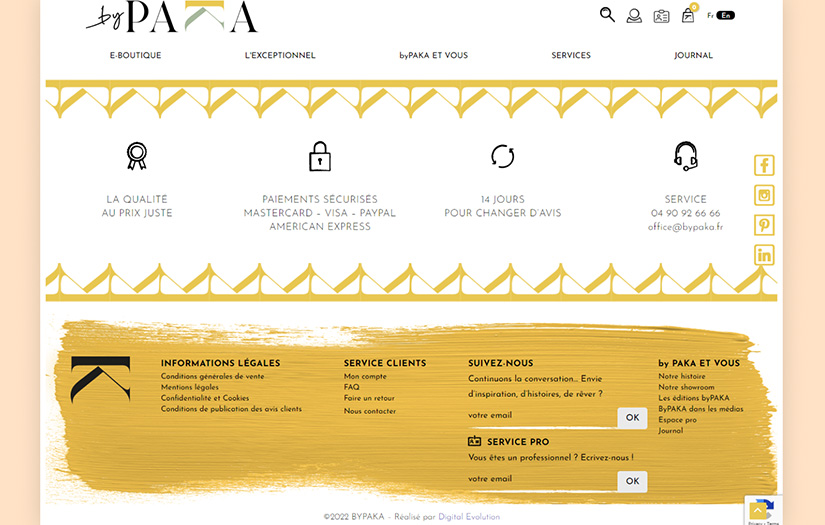The image size is (825, 525).
Task: Open the byPAKA ET VOUS menu
Action: click(434, 55)
